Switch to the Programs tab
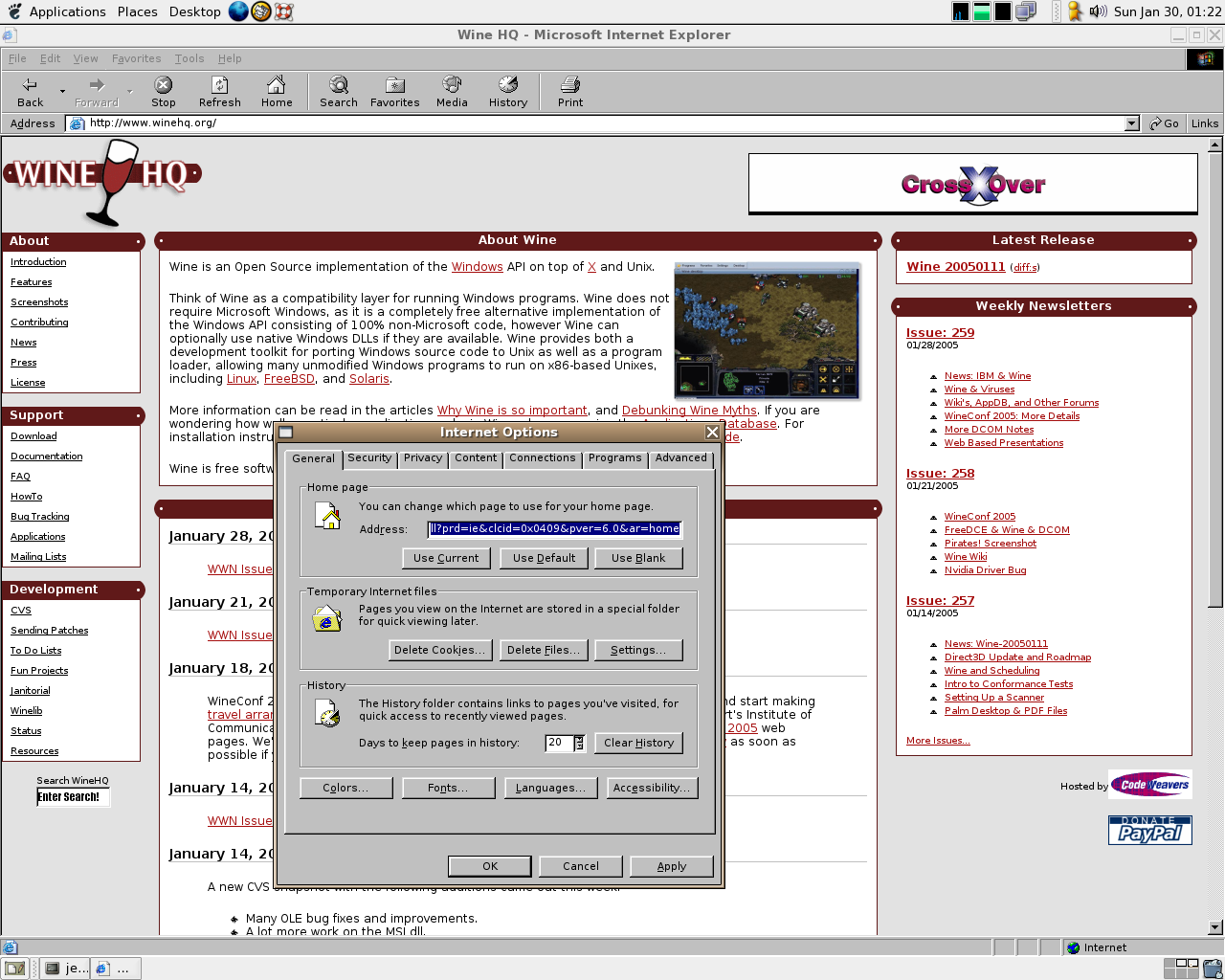1225x980 pixels. (615, 458)
